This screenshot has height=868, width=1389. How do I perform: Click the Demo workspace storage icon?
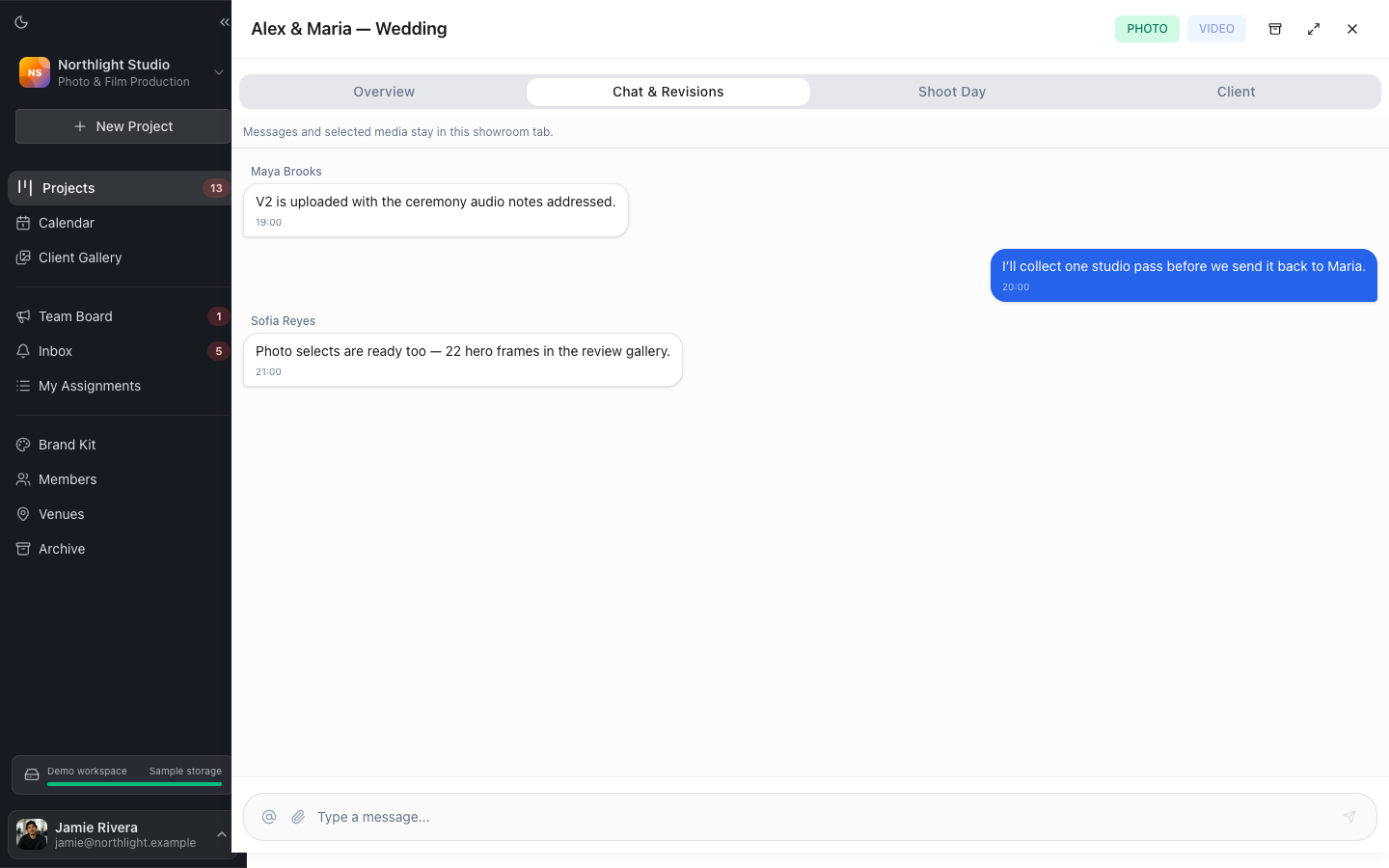pos(32,774)
